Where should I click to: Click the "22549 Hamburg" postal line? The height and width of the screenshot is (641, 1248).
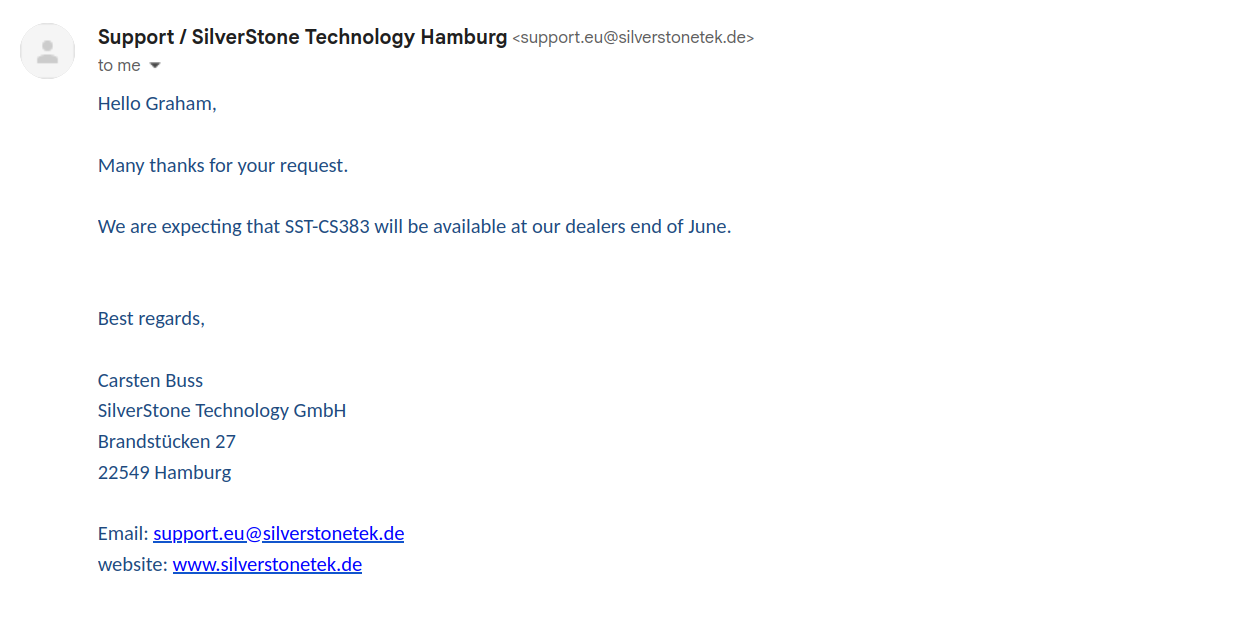coord(164,472)
